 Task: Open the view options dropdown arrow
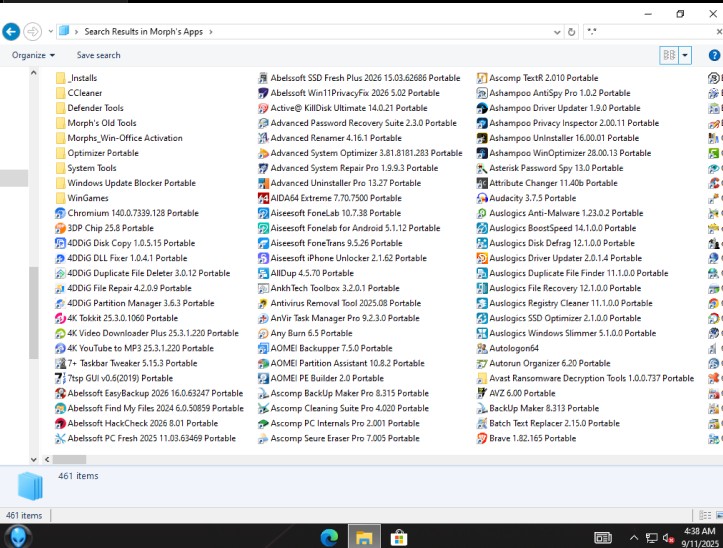(685, 55)
